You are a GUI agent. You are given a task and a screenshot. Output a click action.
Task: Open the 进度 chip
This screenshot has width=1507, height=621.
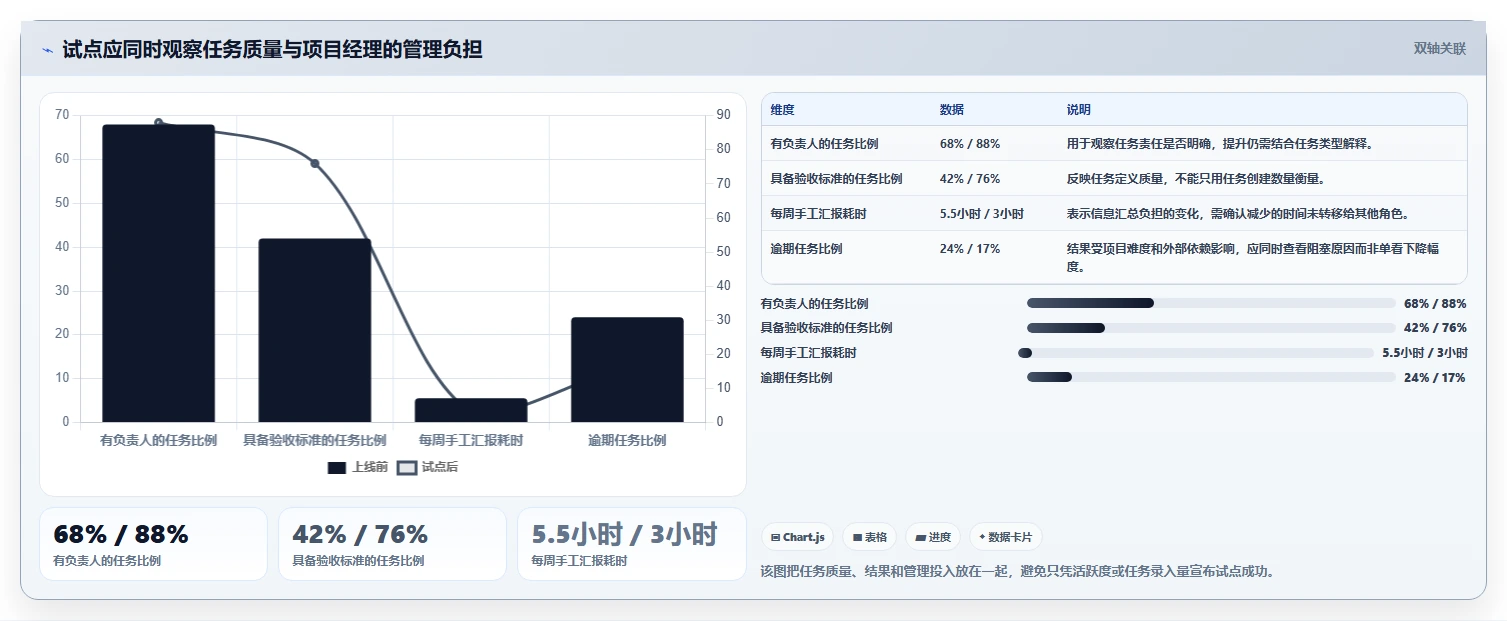(x=933, y=537)
